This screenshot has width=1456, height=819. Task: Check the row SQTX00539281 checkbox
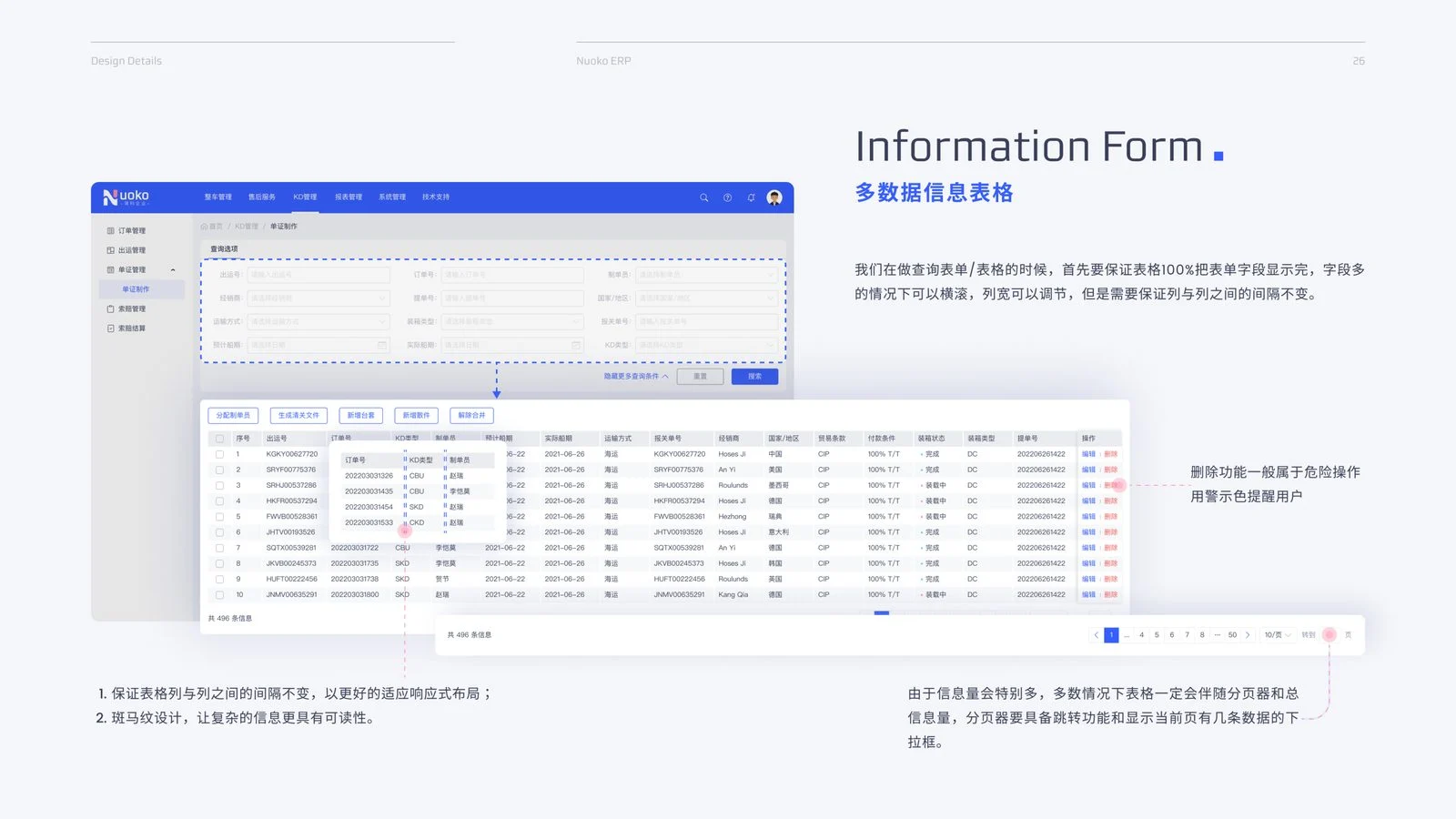point(219,548)
